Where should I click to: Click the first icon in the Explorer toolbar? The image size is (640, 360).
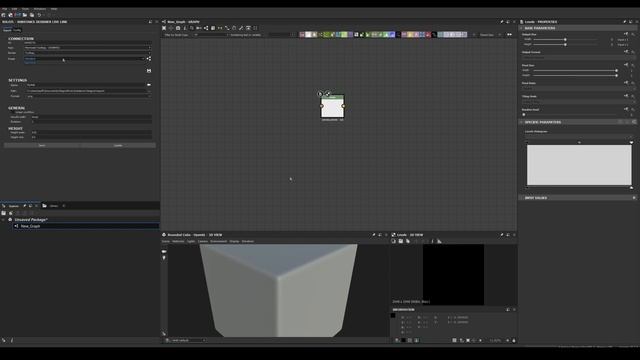click(x=4, y=213)
